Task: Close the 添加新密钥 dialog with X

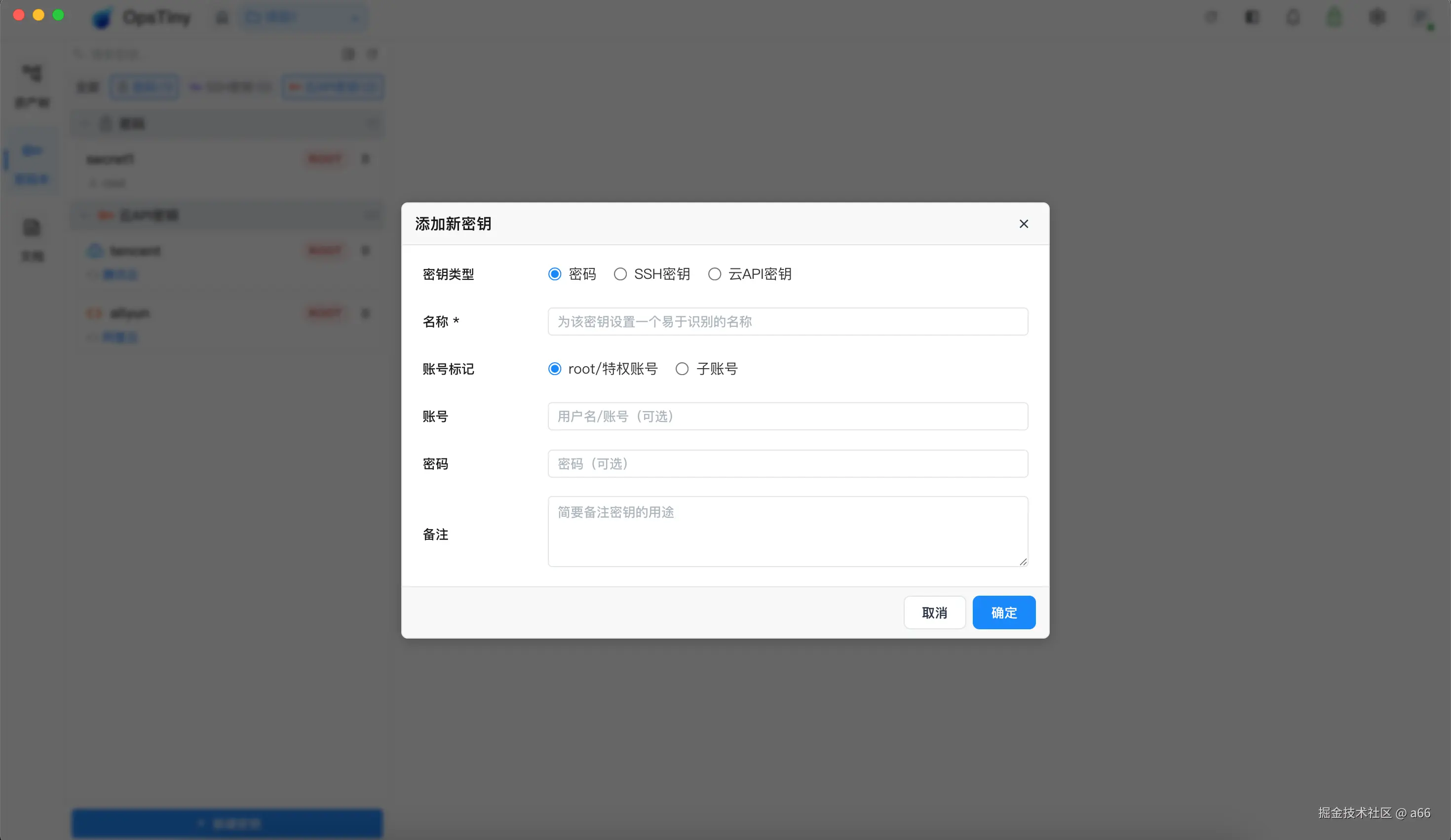Action: click(x=1023, y=224)
